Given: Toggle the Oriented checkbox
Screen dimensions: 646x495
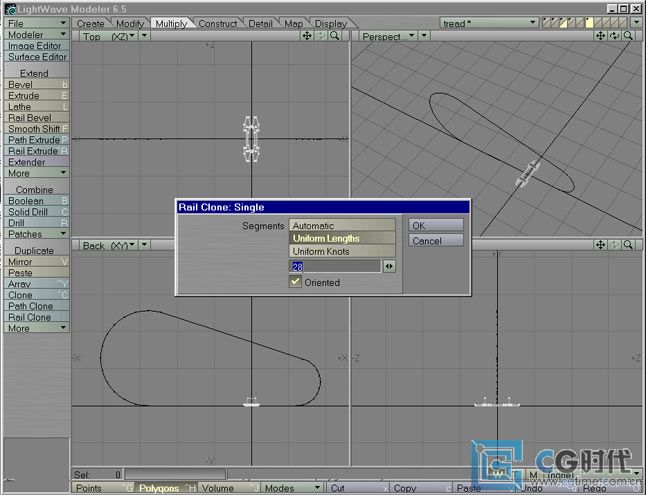Looking at the screenshot, I should (295, 282).
